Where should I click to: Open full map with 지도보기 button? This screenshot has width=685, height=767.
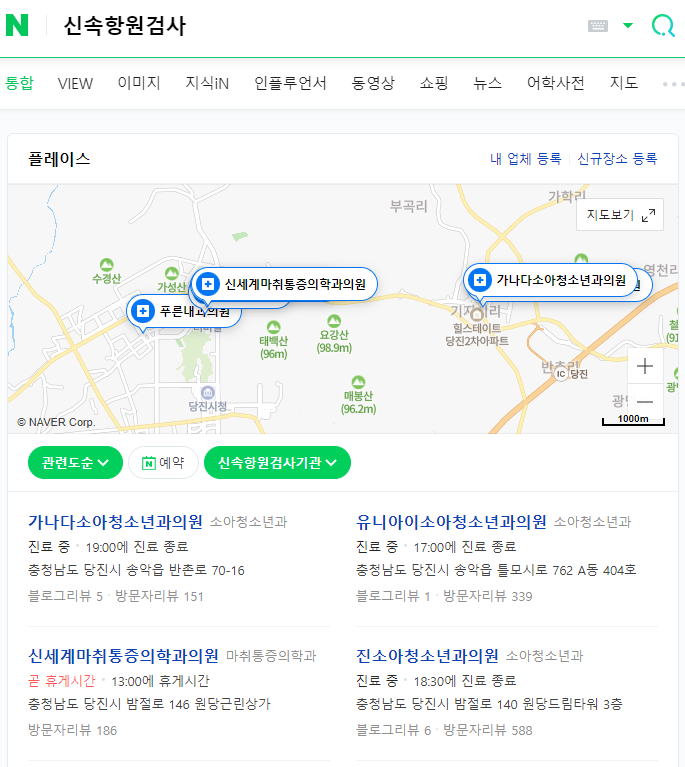[620, 214]
